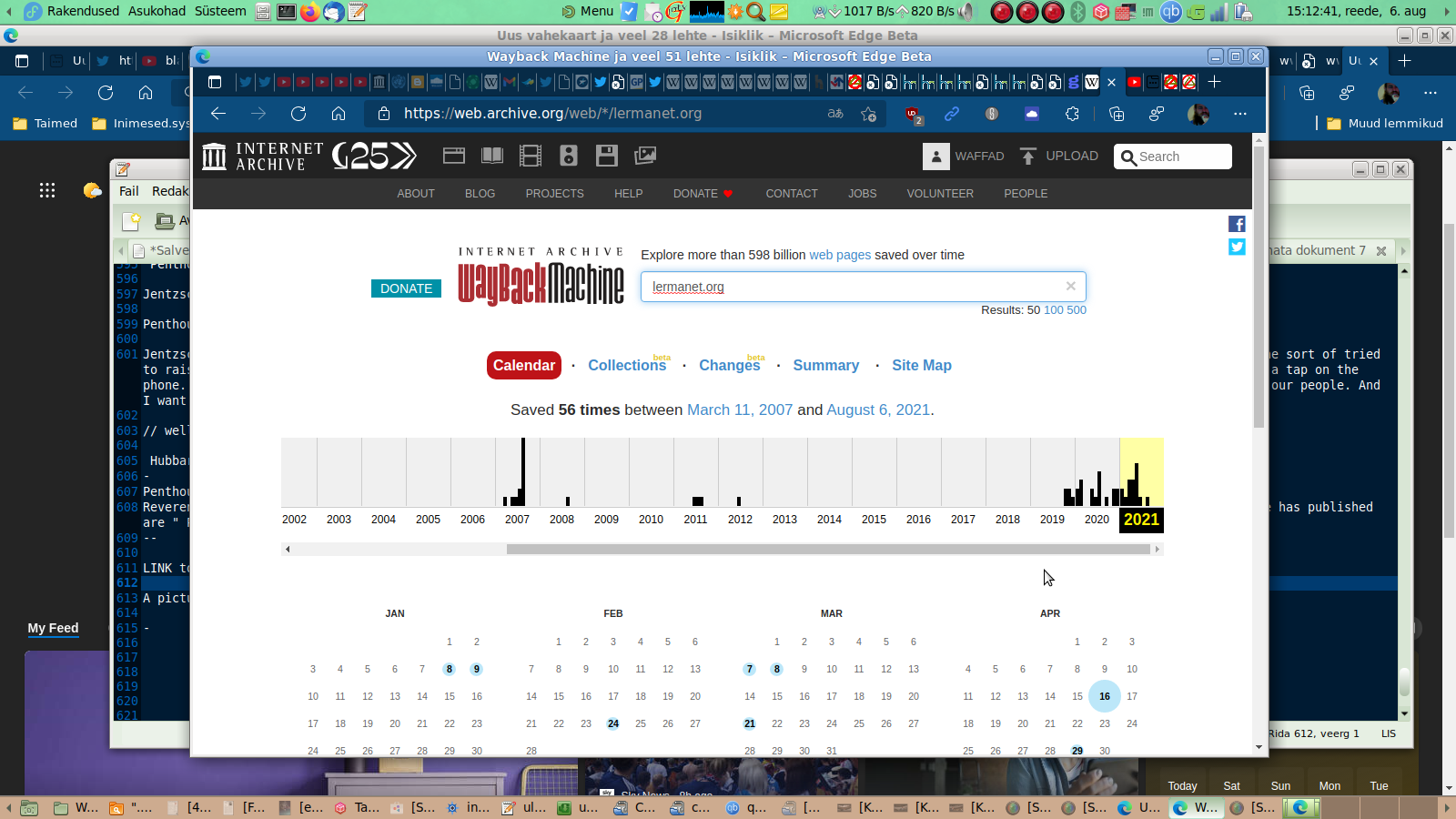Open the Software floppy-disk icon in the Archive header

(607, 156)
